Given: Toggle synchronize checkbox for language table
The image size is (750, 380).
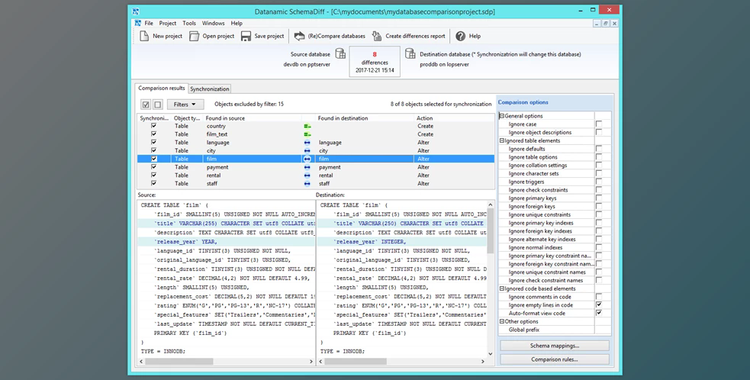Looking at the screenshot, I should 154,142.
